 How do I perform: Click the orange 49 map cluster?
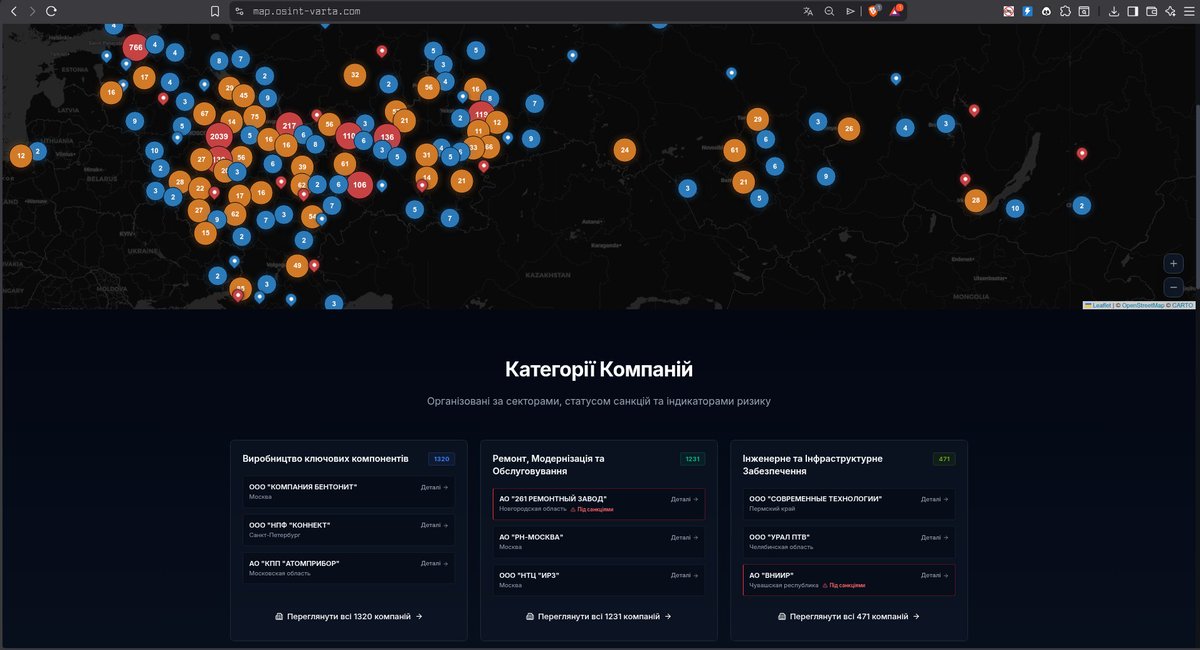(x=297, y=266)
